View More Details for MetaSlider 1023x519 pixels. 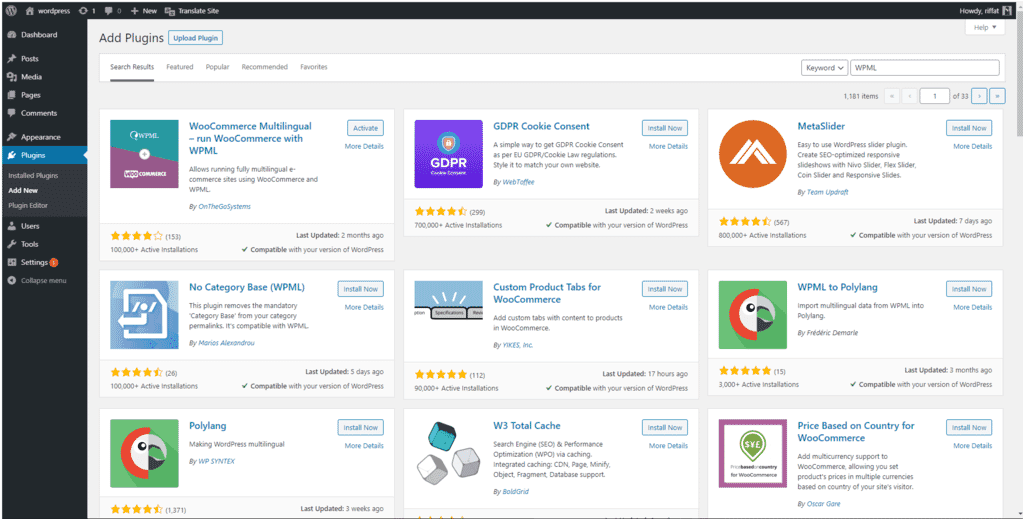pyautogui.click(x=972, y=146)
